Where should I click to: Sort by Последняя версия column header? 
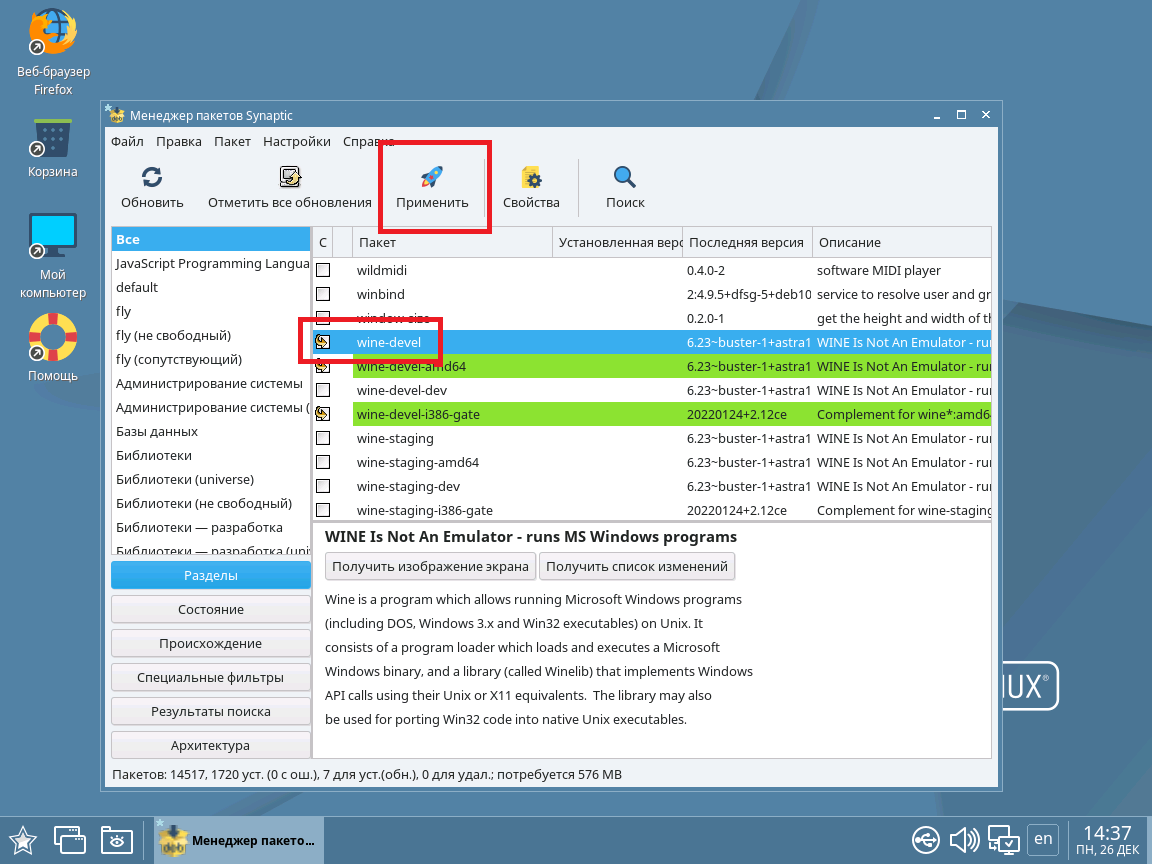tap(747, 242)
